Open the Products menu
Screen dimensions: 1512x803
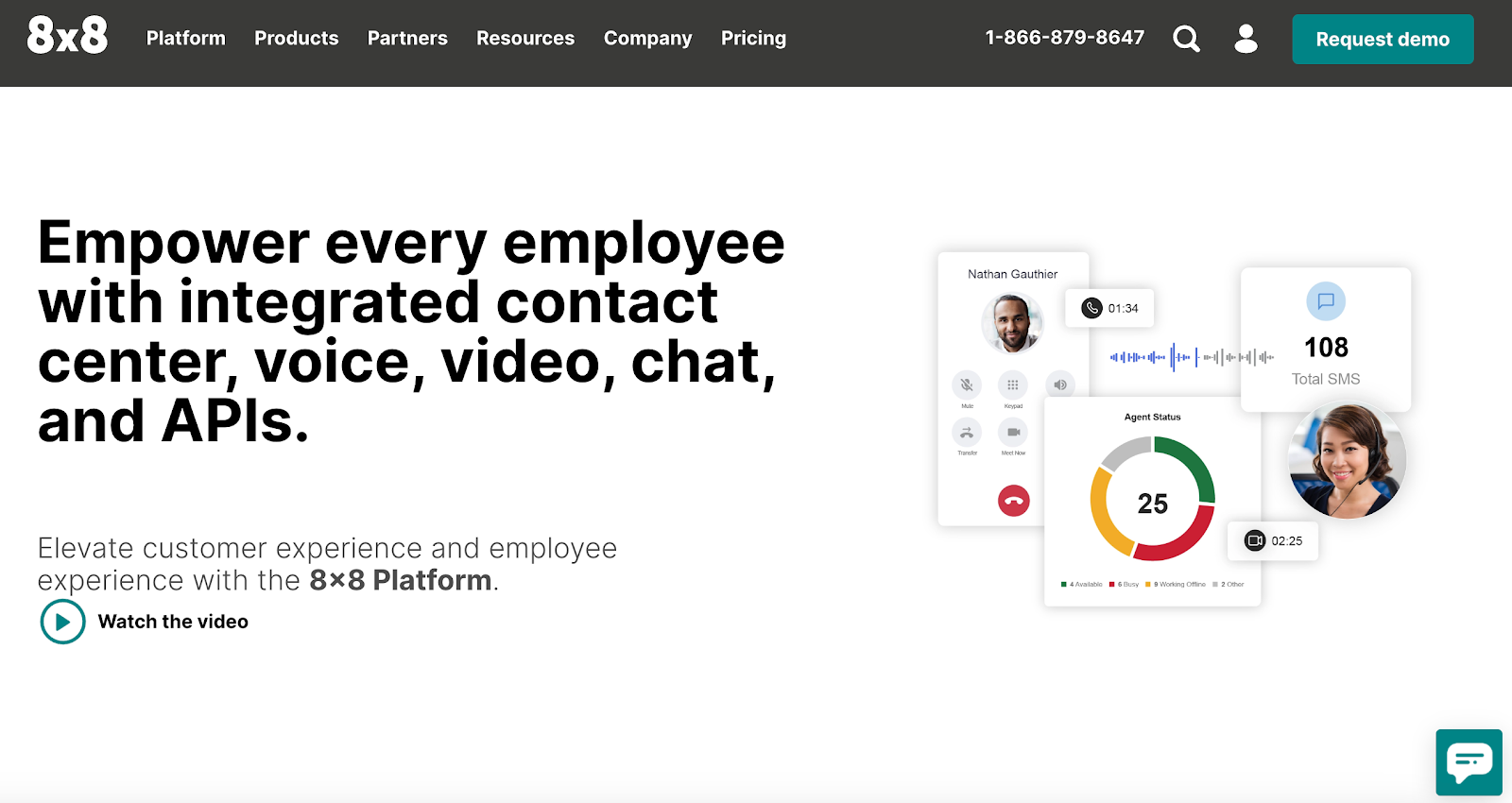(x=297, y=38)
